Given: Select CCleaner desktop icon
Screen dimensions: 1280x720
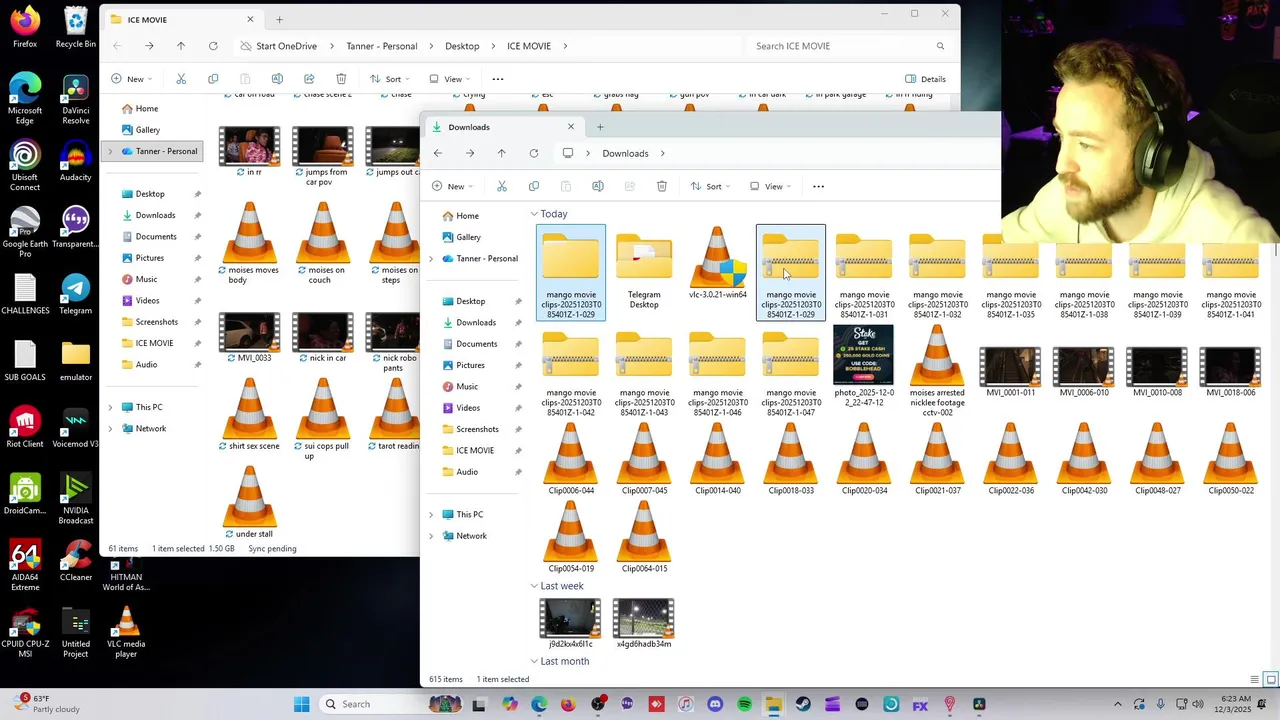Looking at the screenshot, I should tap(76, 560).
